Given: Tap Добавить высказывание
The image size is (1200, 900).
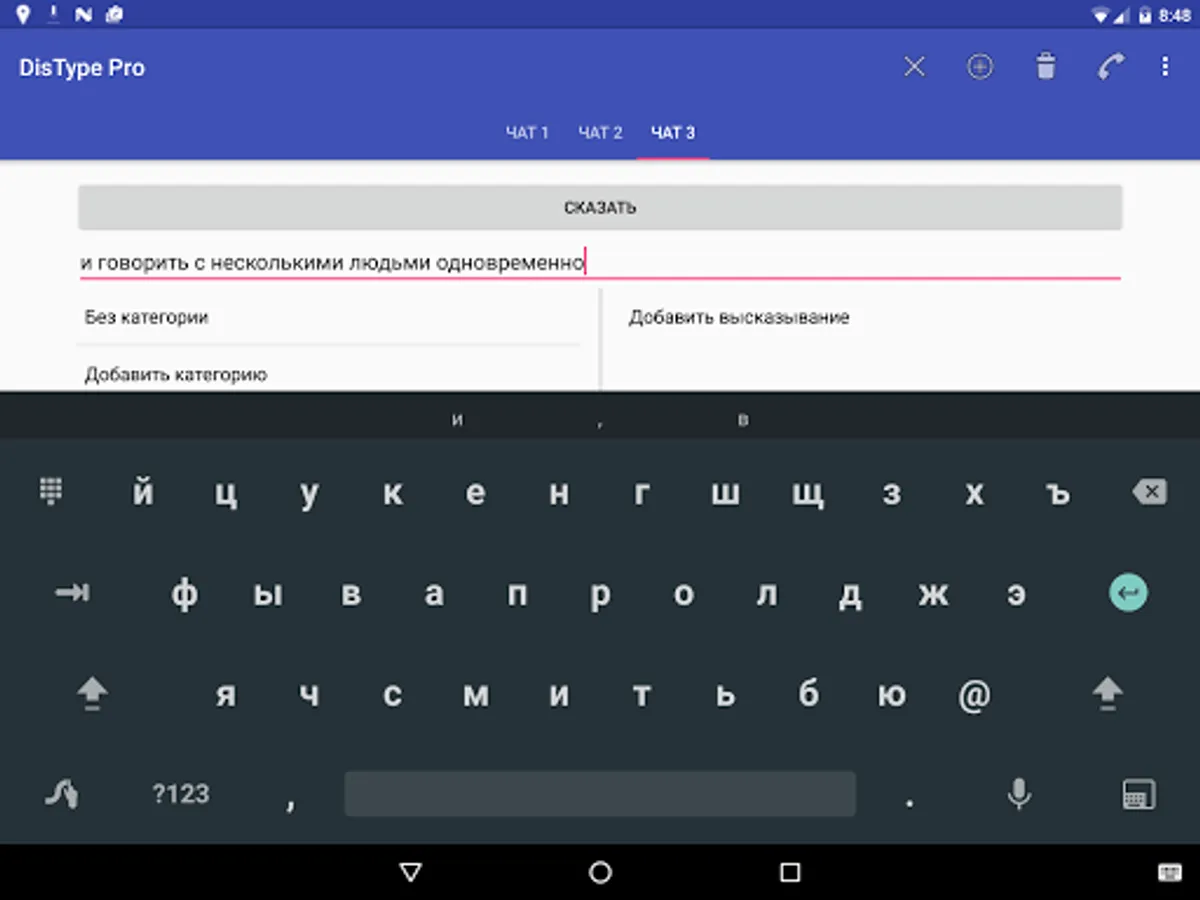Looking at the screenshot, I should pos(739,318).
